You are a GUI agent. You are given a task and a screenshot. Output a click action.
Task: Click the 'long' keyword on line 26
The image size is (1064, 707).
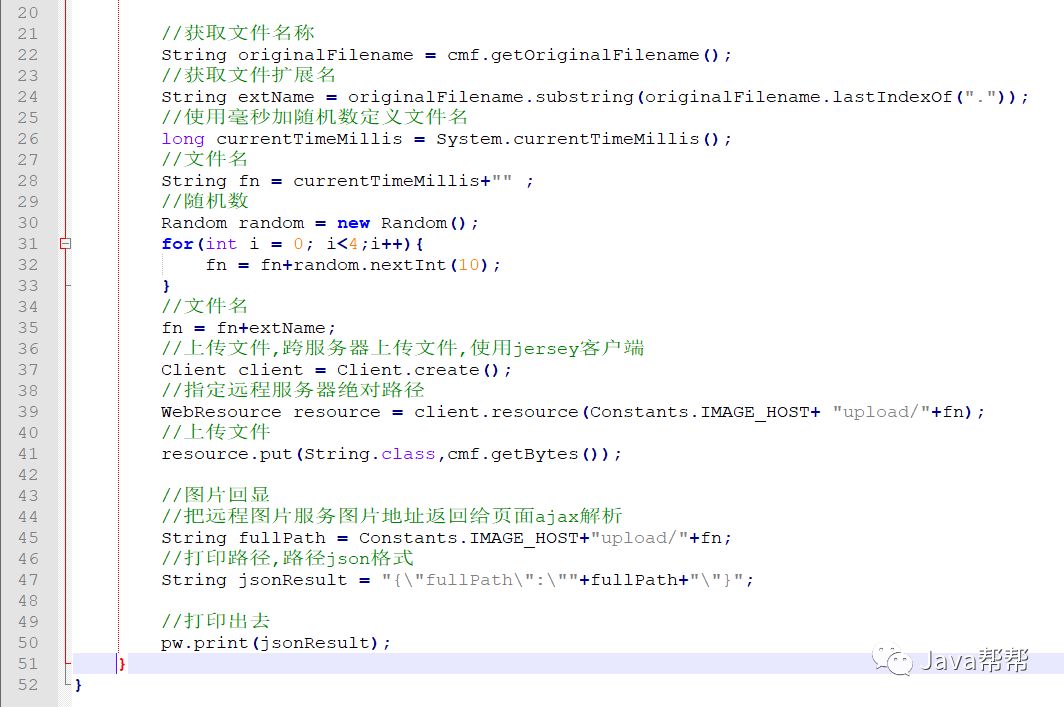coord(183,139)
